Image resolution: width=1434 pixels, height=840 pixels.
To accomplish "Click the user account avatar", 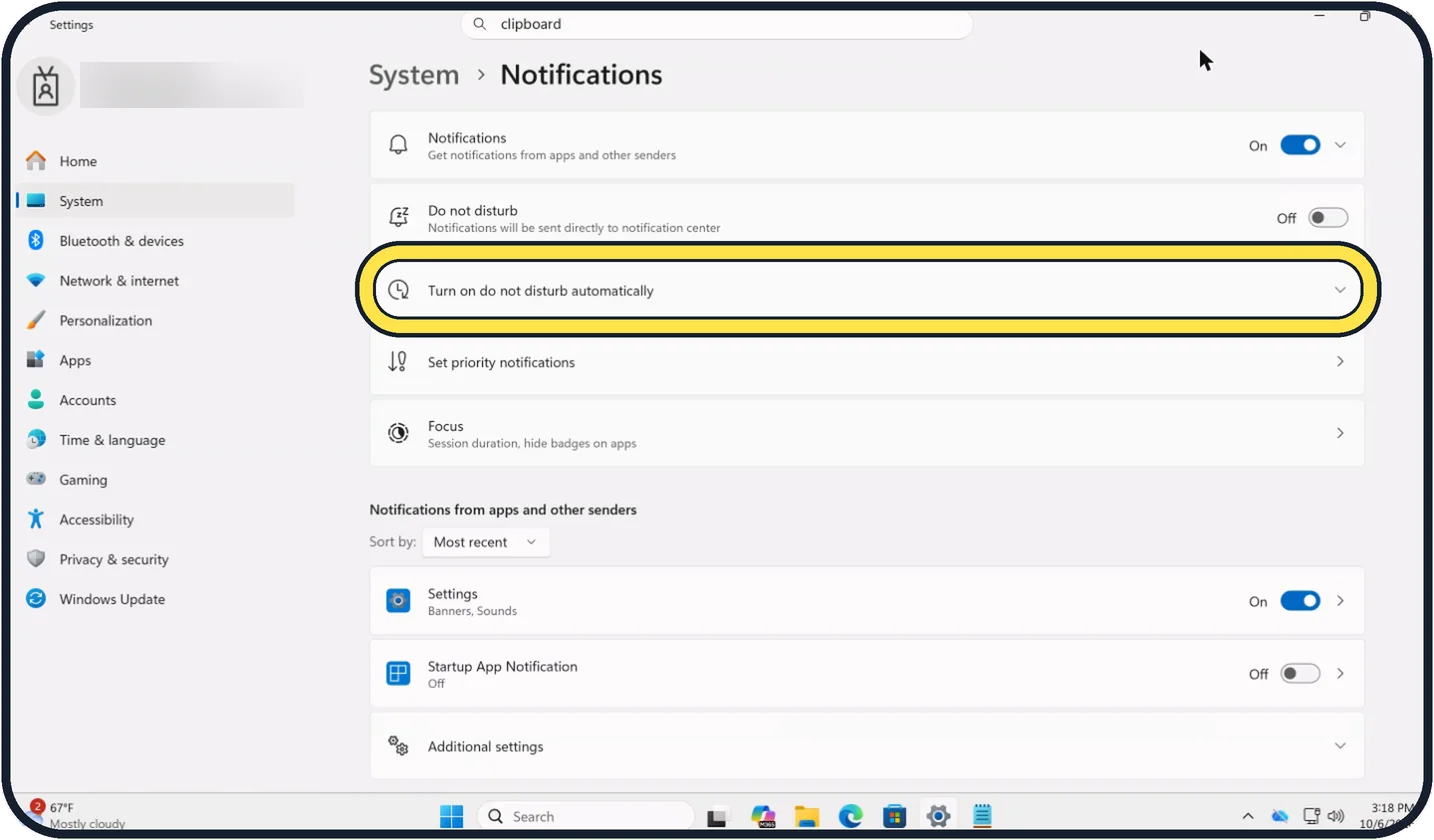I will pos(46,87).
